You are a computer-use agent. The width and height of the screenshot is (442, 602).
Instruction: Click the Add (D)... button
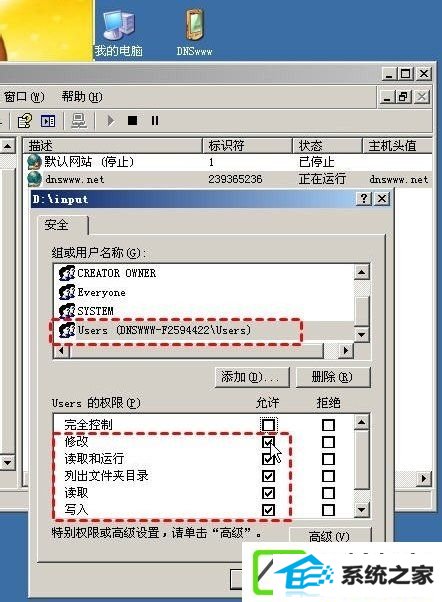tap(252, 377)
